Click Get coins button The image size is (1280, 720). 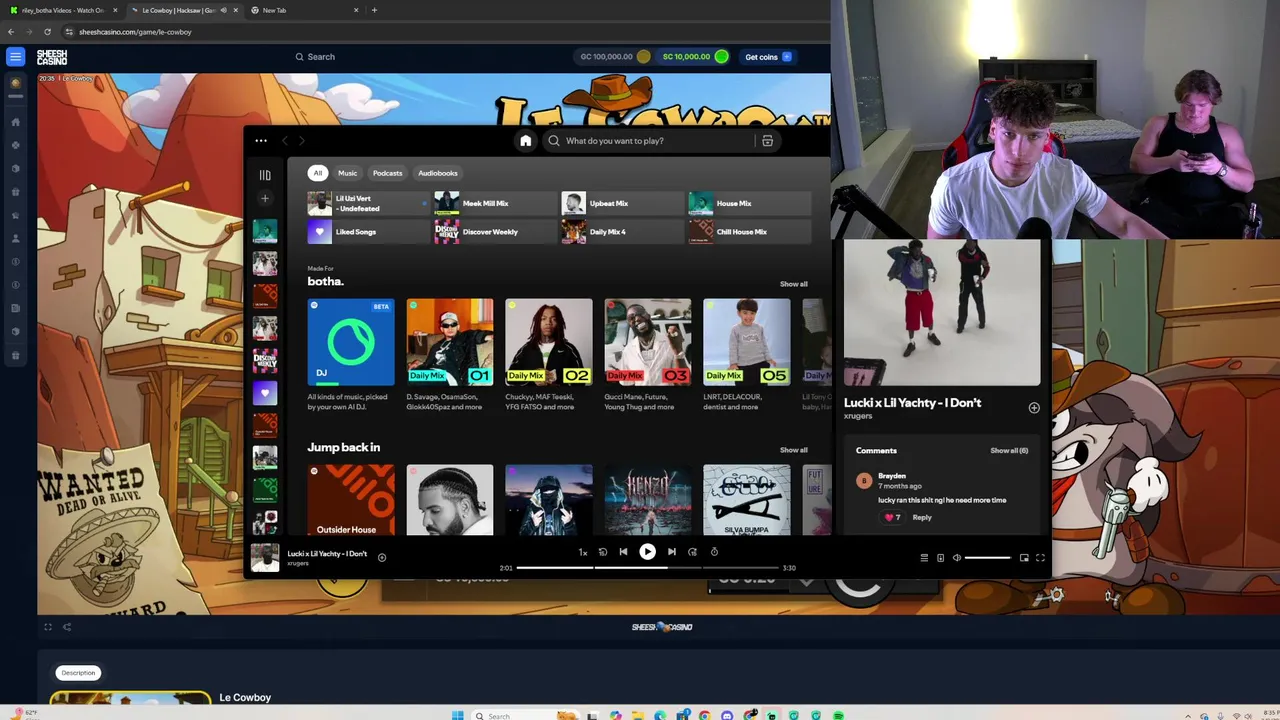[x=768, y=57]
